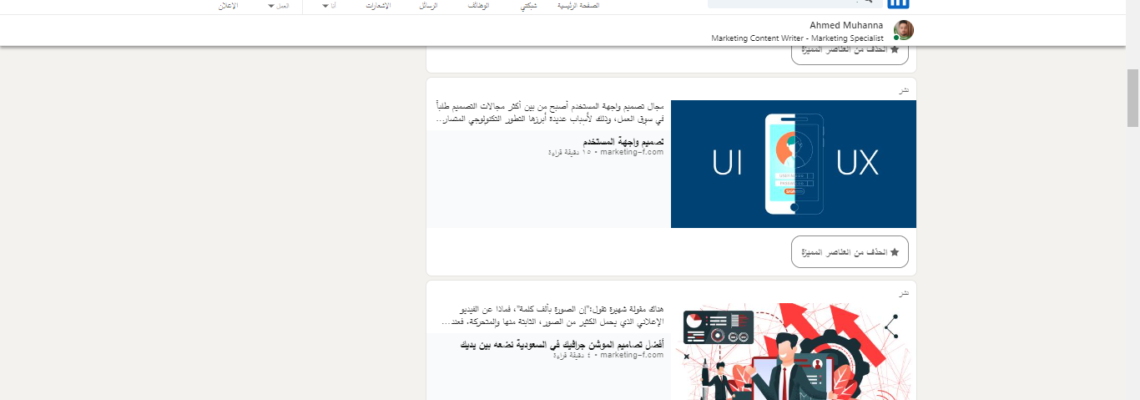This screenshot has height=400, width=1140.
Task: Open the الإشعارات notifications tab
Action: pyautogui.click(x=378, y=6)
